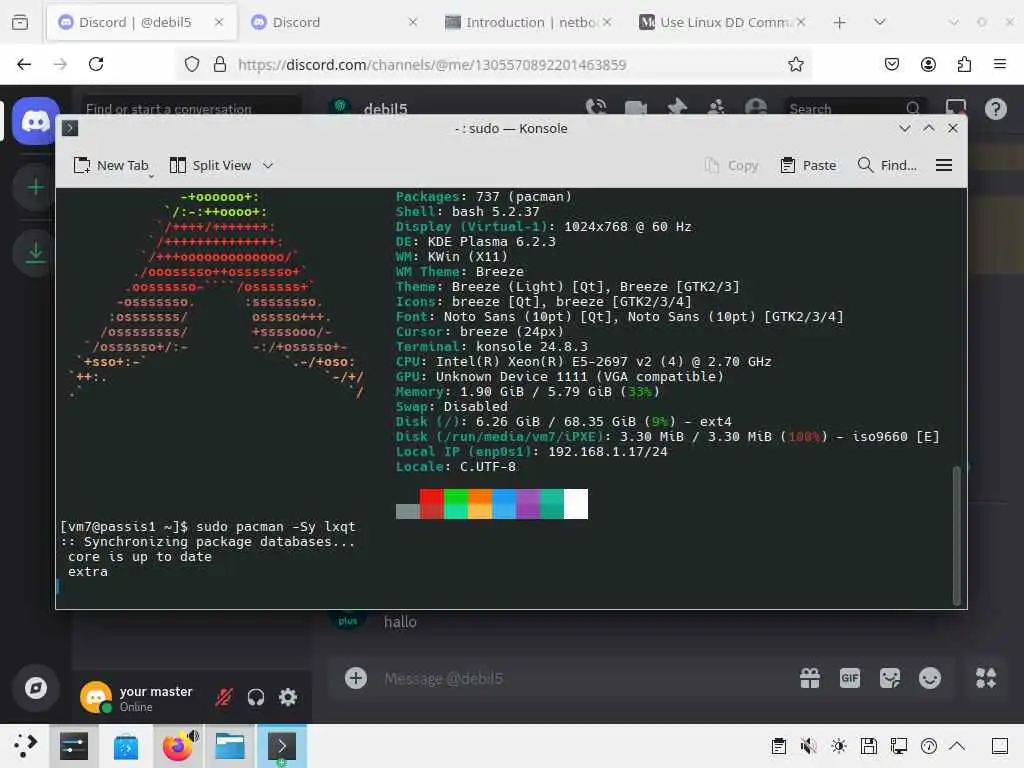This screenshot has width=1024, height=768.
Task: Open Discord user settings gear
Action: pyautogui.click(x=288, y=697)
